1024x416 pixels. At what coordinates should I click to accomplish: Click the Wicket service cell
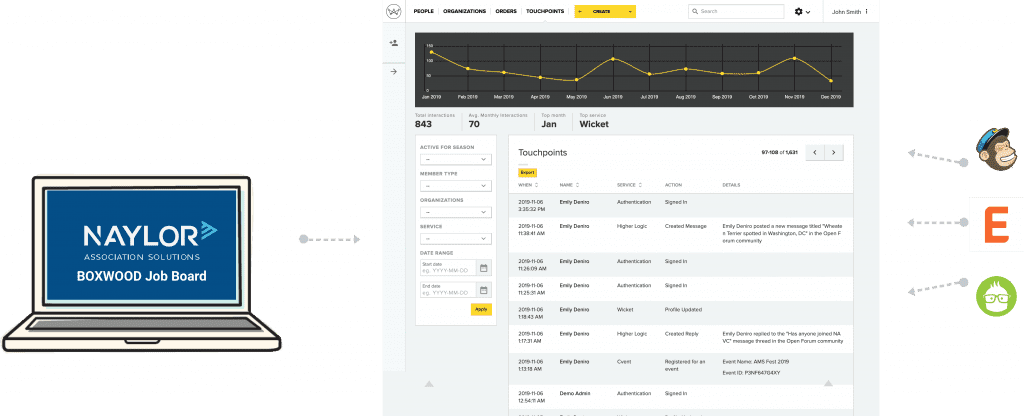coord(625,309)
